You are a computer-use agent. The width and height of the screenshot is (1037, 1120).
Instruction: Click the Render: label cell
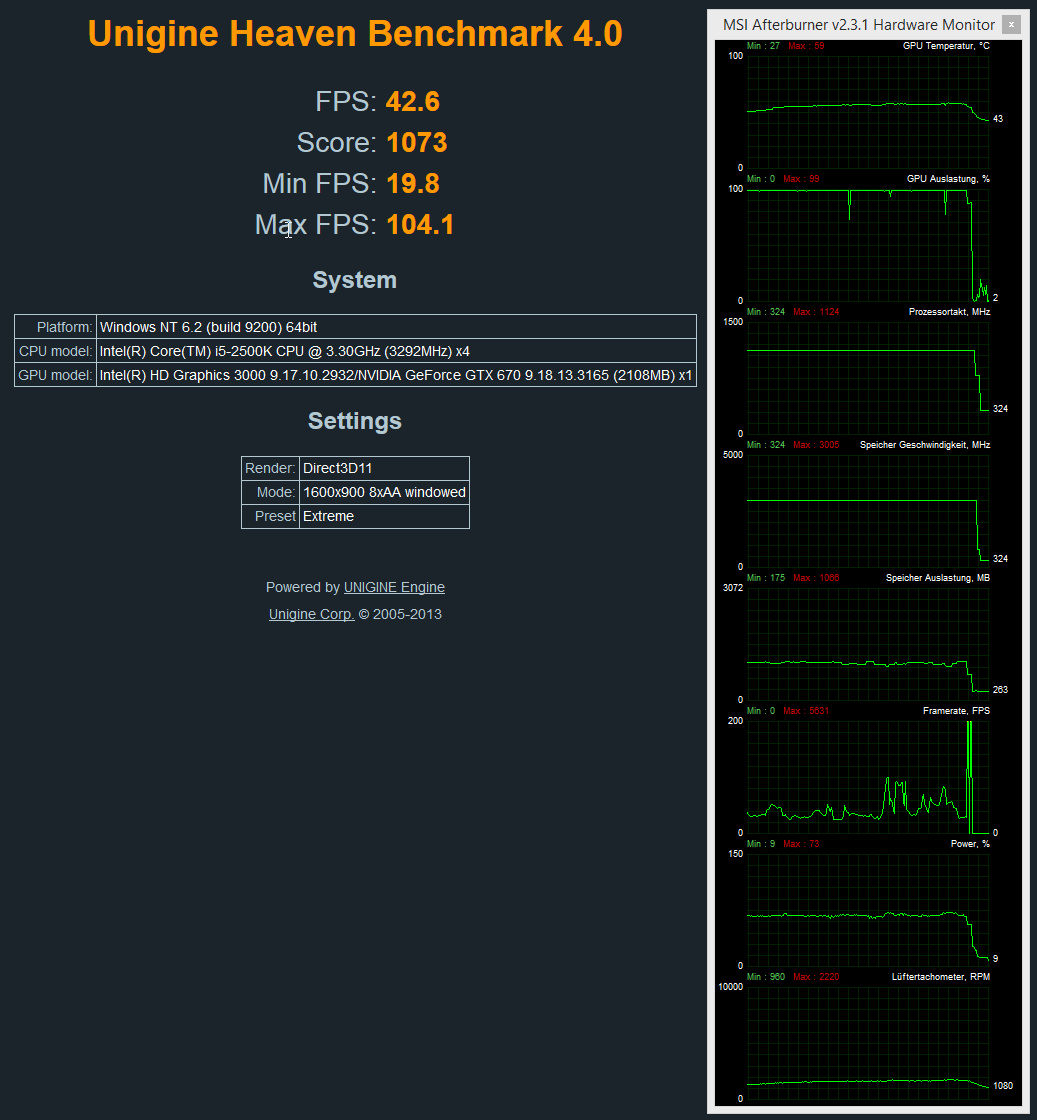coord(270,469)
